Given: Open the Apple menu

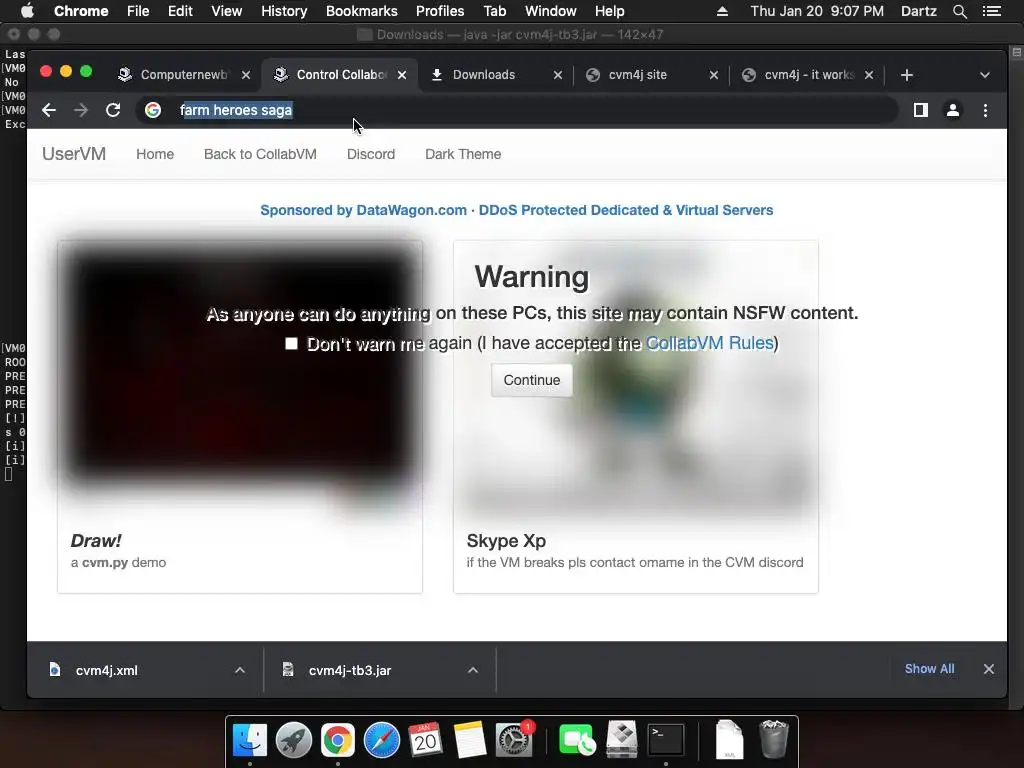Looking at the screenshot, I should pyautogui.click(x=27, y=11).
